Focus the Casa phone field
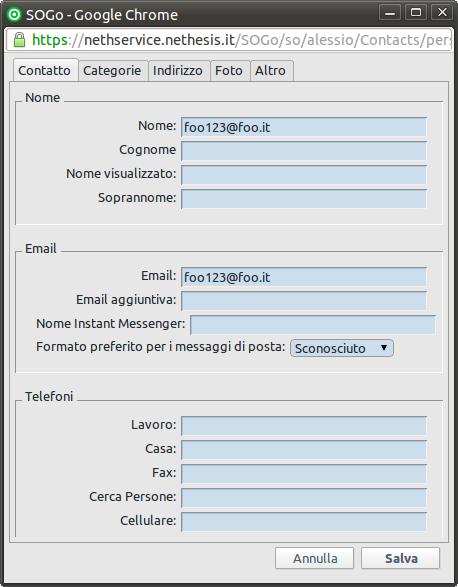458x587 pixels. click(304, 450)
